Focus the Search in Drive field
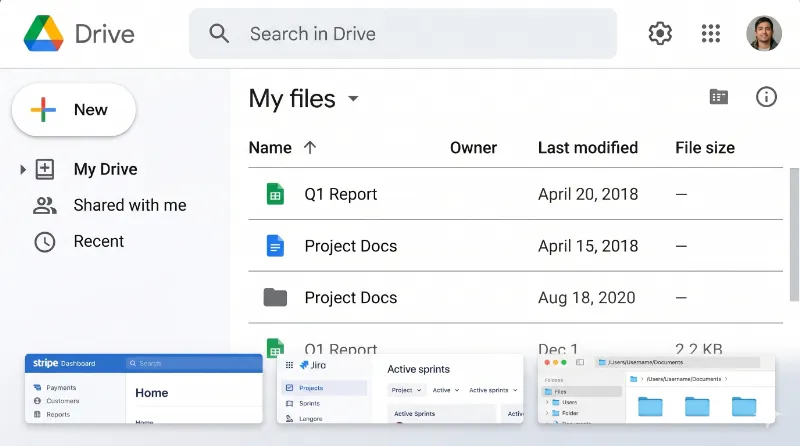 click(x=403, y=34)
